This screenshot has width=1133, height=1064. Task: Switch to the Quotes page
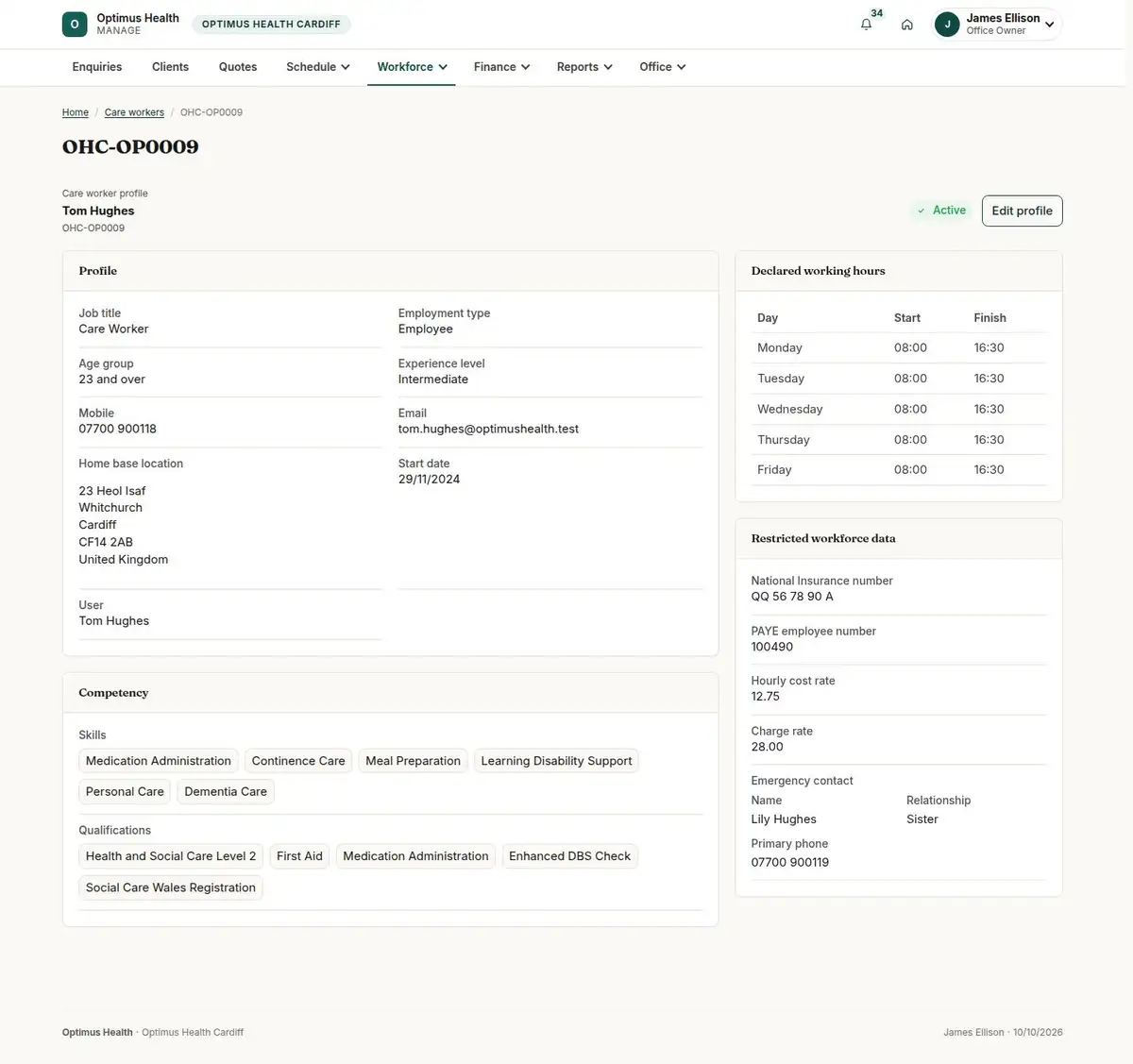click(x=238, y=67)
